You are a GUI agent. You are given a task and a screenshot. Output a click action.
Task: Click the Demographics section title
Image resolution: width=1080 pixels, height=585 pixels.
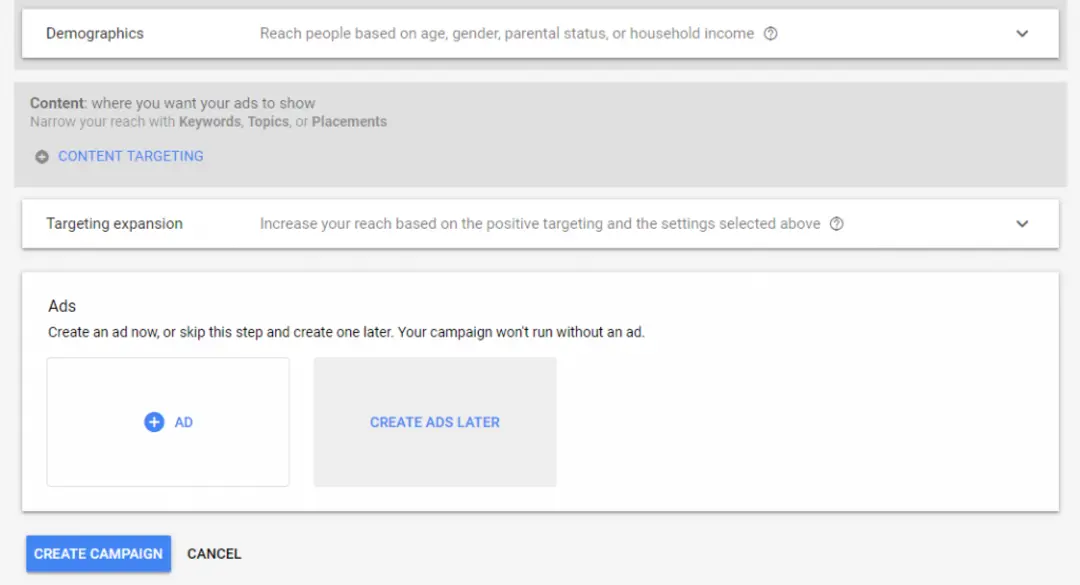[95, 34]
